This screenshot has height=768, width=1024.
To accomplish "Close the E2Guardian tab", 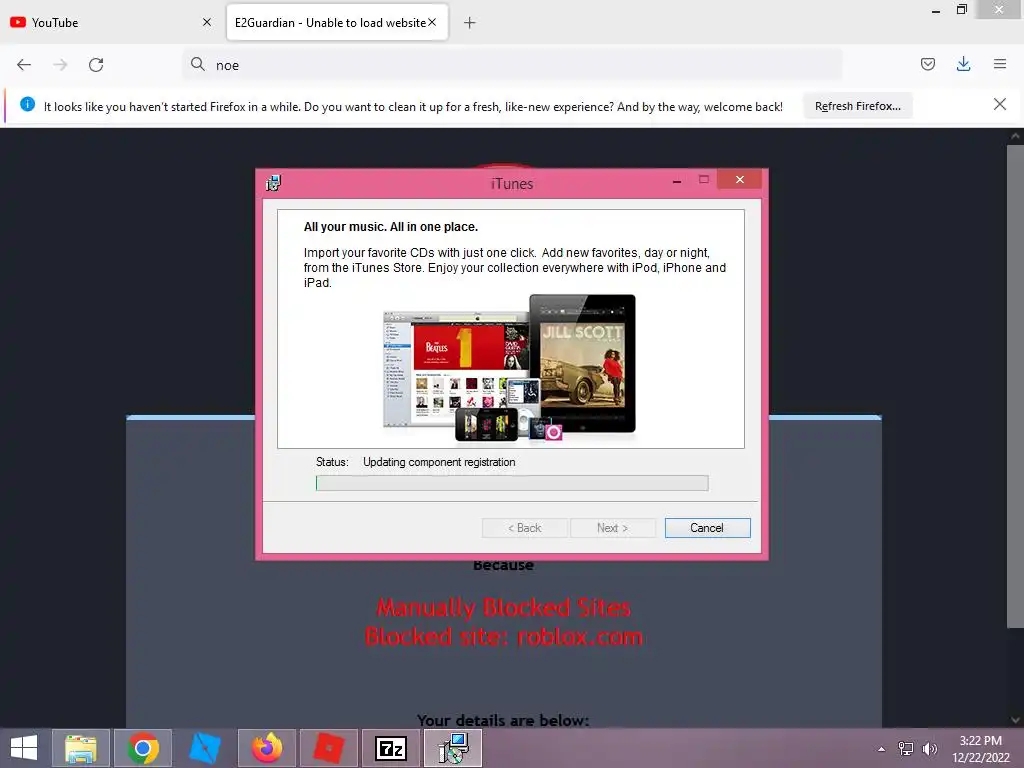I will (432, 22).
